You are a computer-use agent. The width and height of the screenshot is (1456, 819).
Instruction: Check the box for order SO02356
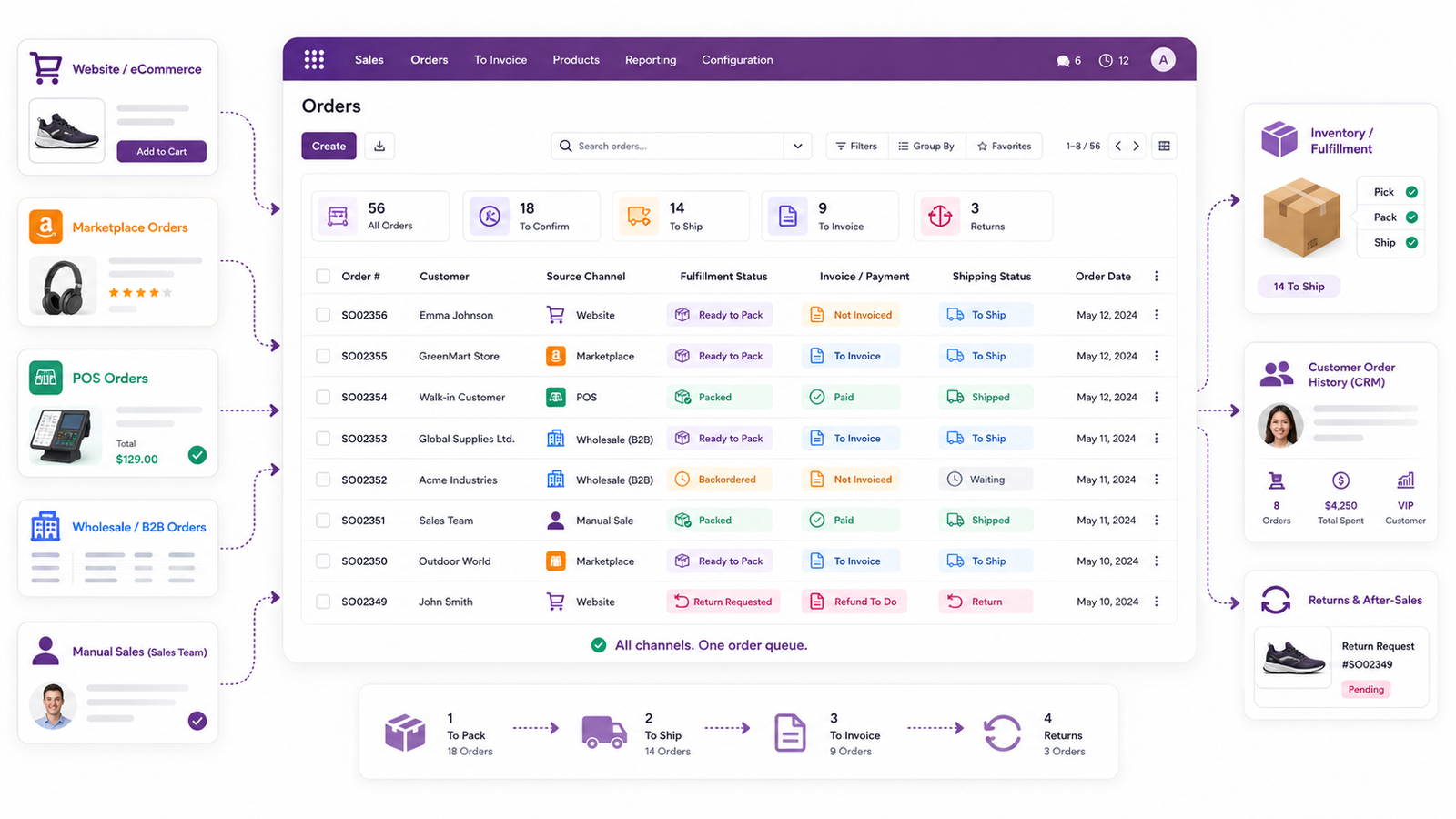click(x=323, y=315)
